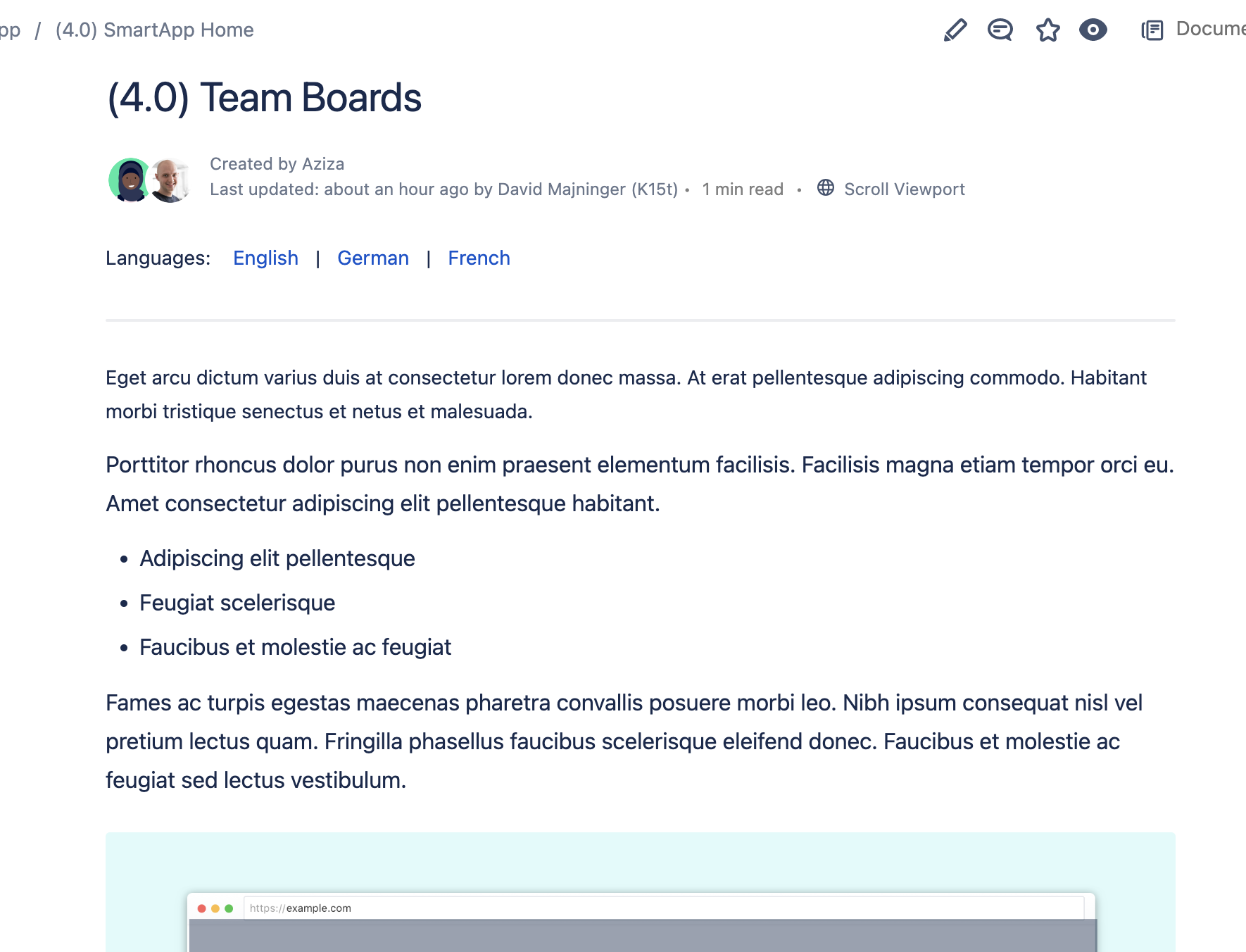Click the green dot in the browser mockup
This screenshot has width=1246, height=952.
click(x=229, y=908)
